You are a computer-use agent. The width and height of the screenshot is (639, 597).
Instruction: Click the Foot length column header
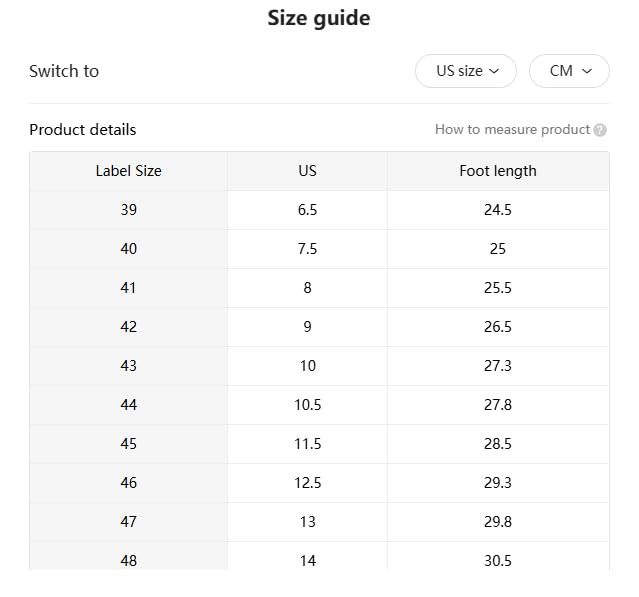[498, 171]
